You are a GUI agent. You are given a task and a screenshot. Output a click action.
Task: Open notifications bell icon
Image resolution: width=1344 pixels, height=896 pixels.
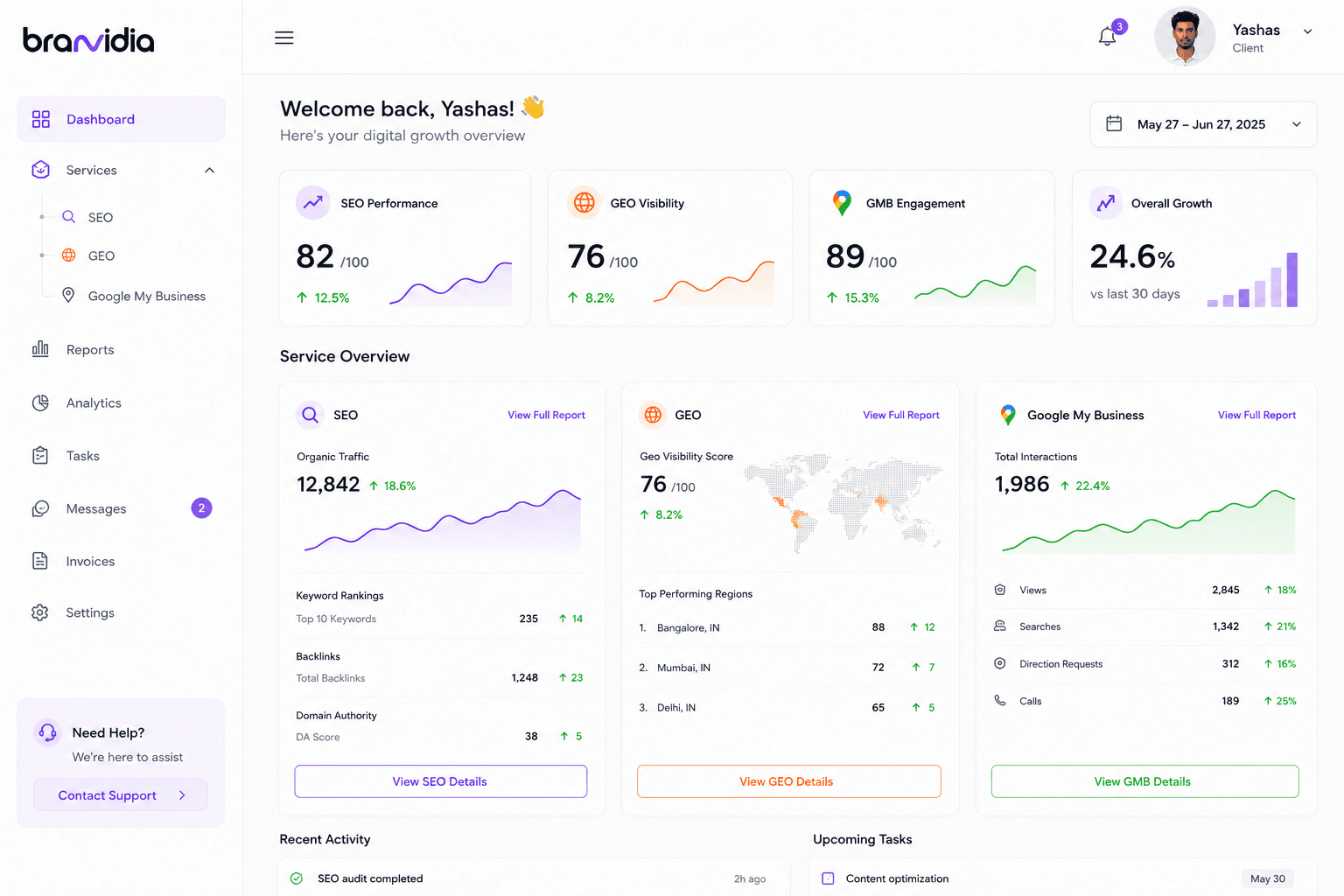point(1108,37)
